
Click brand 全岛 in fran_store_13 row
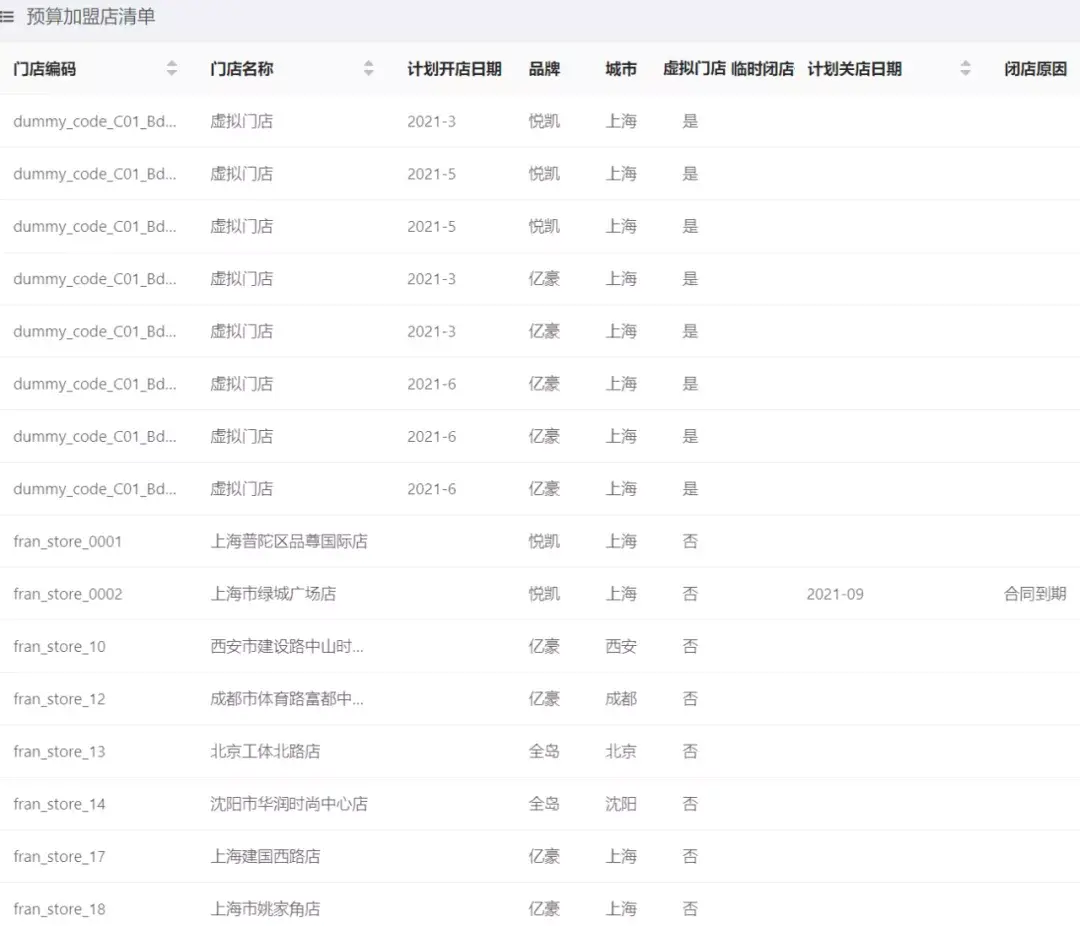[x=543, y=751]
